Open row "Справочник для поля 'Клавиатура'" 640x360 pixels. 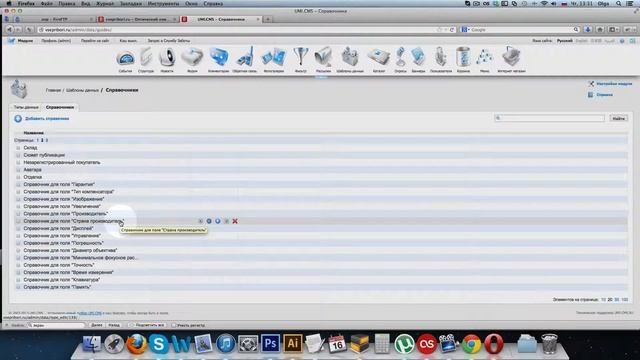[x=62, y=280]
